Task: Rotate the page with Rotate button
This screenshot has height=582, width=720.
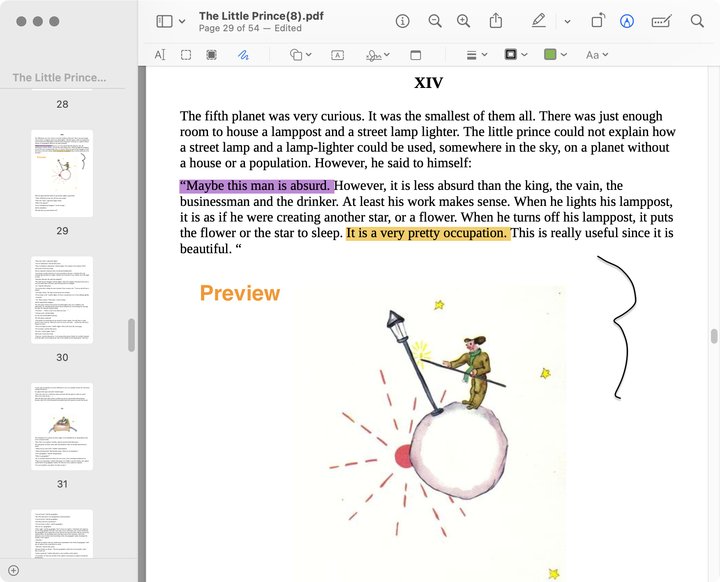Action: coord(598,21)
